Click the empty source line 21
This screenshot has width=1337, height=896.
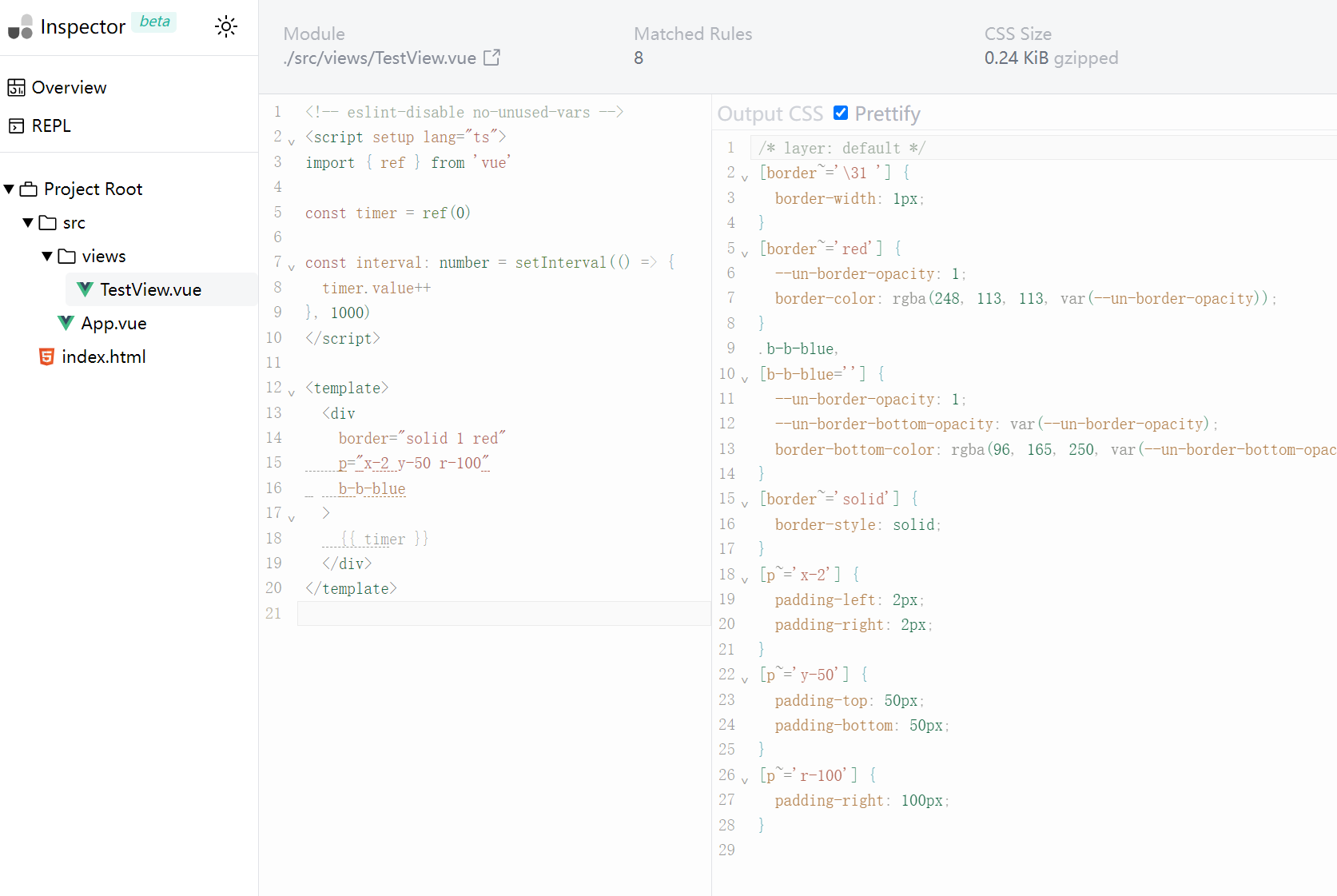[x=504, y=613]
